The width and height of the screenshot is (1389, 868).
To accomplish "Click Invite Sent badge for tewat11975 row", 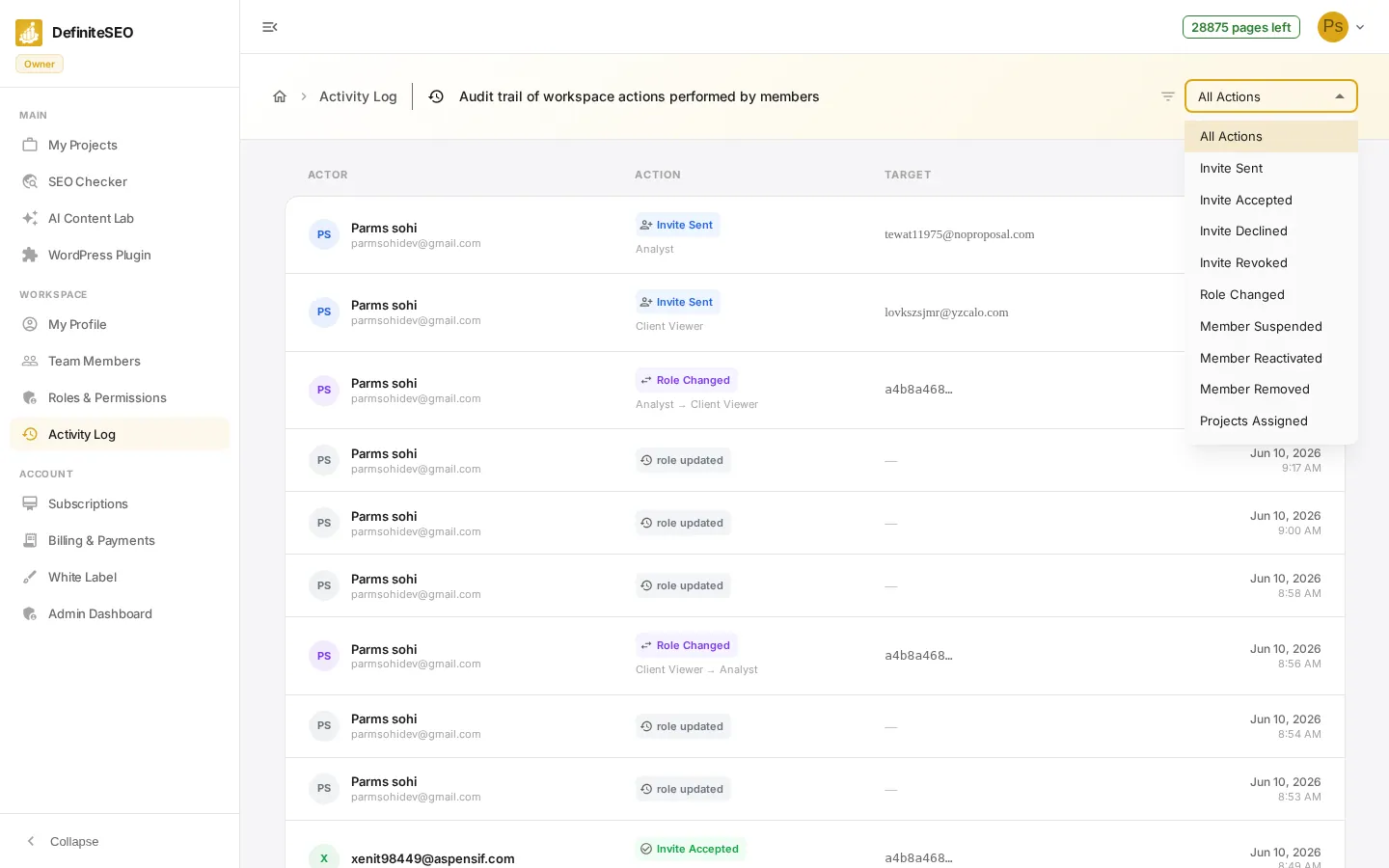I will (x=677, y=225).
